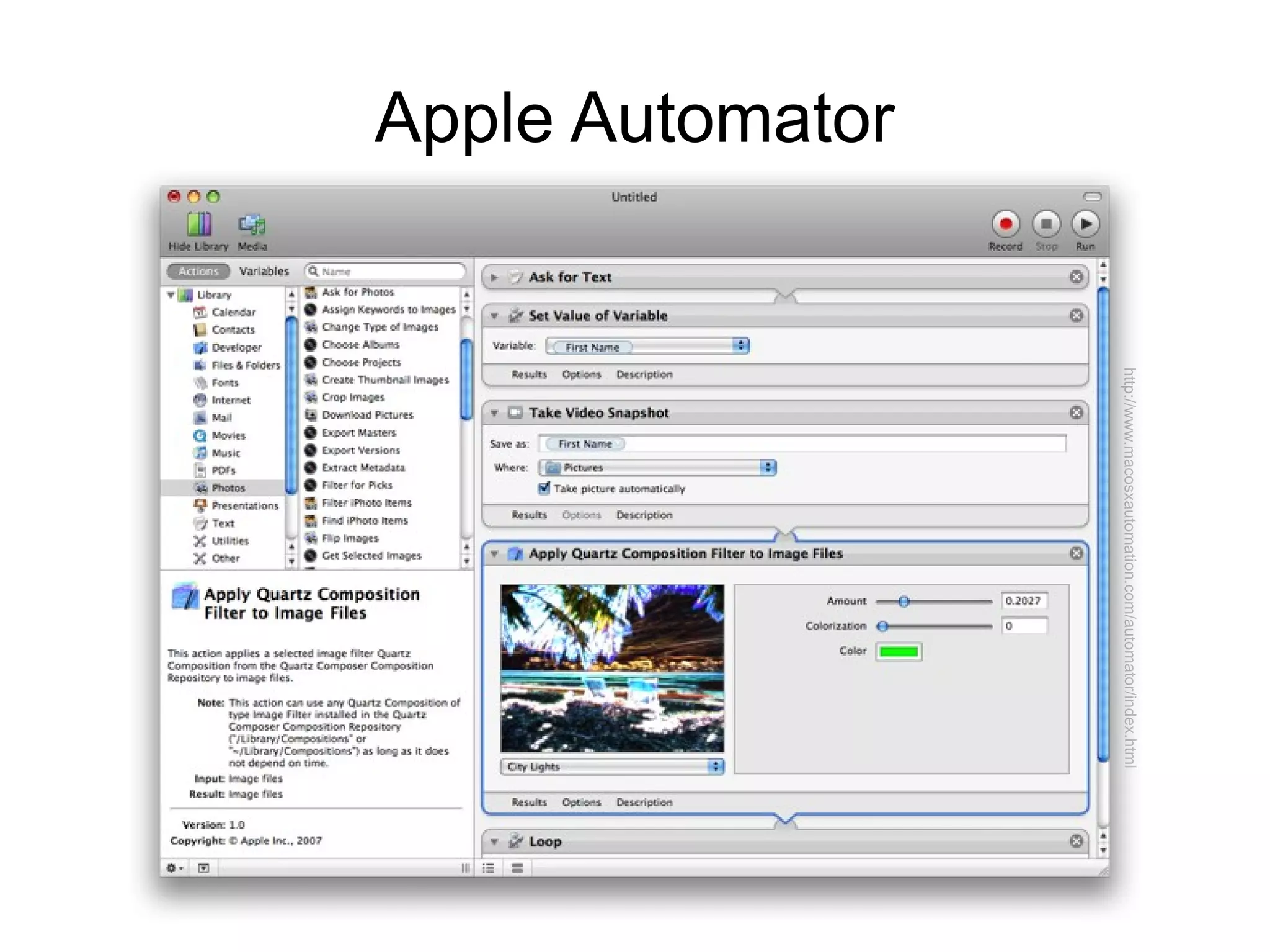
Task: Open Description under Take Video Snapshot
Action: click(x=644, y=515)
